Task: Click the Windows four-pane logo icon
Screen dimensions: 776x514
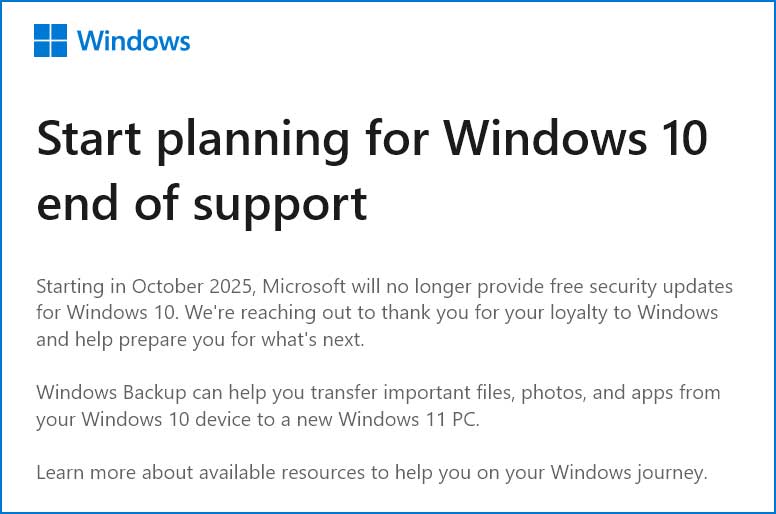Action: tap(51, 40)
